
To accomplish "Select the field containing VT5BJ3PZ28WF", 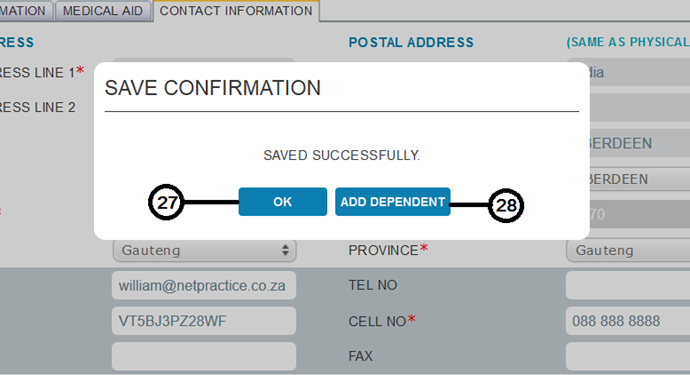I will pos(204,321).
